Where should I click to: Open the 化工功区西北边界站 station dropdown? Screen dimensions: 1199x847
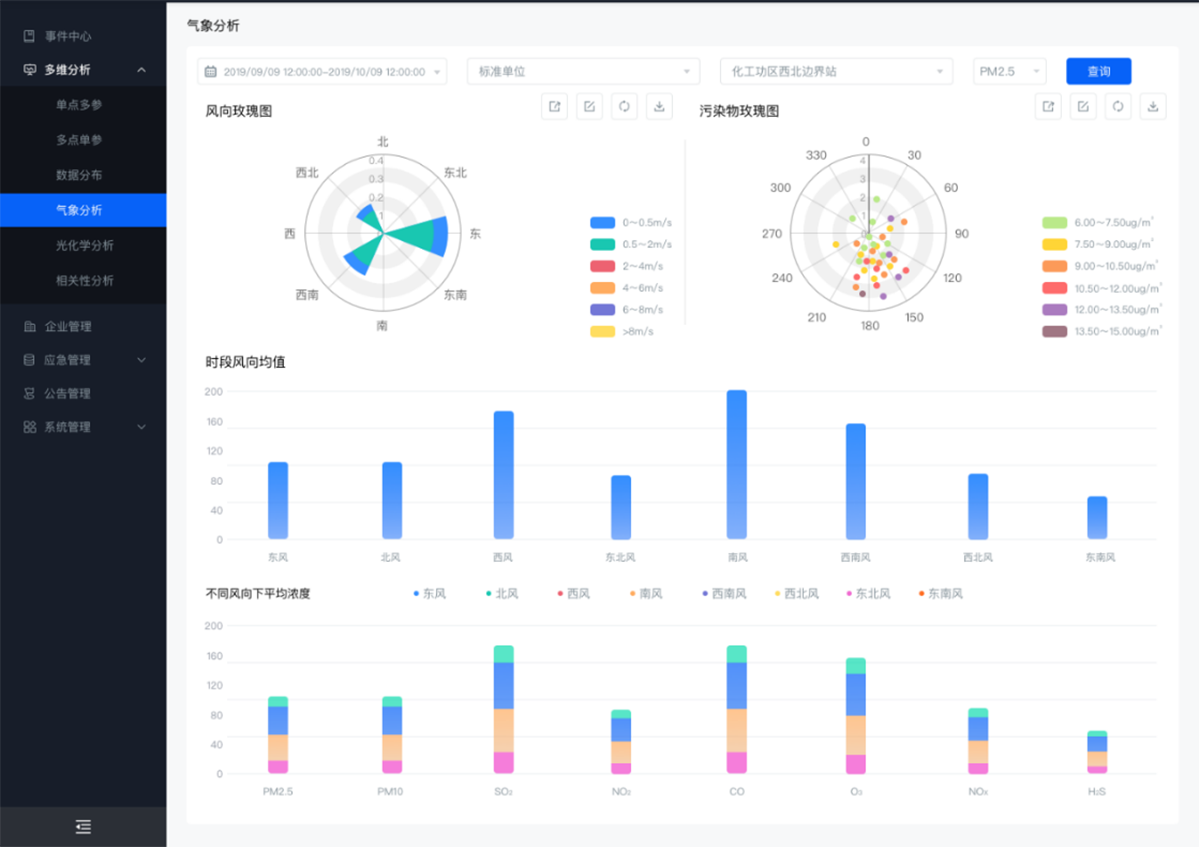pos(836,72)
